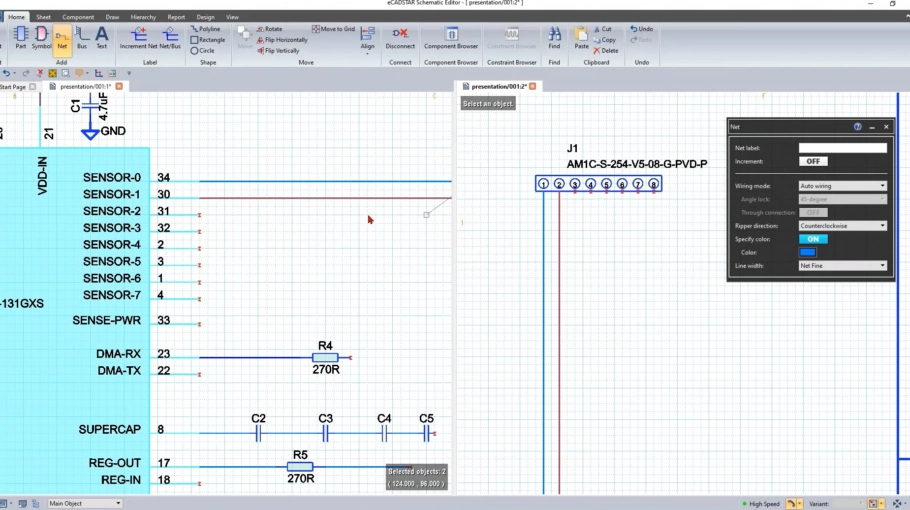Viewport: 910px width, 510px height.
Task: Open help in the Net panel
Action: (857, 127)
